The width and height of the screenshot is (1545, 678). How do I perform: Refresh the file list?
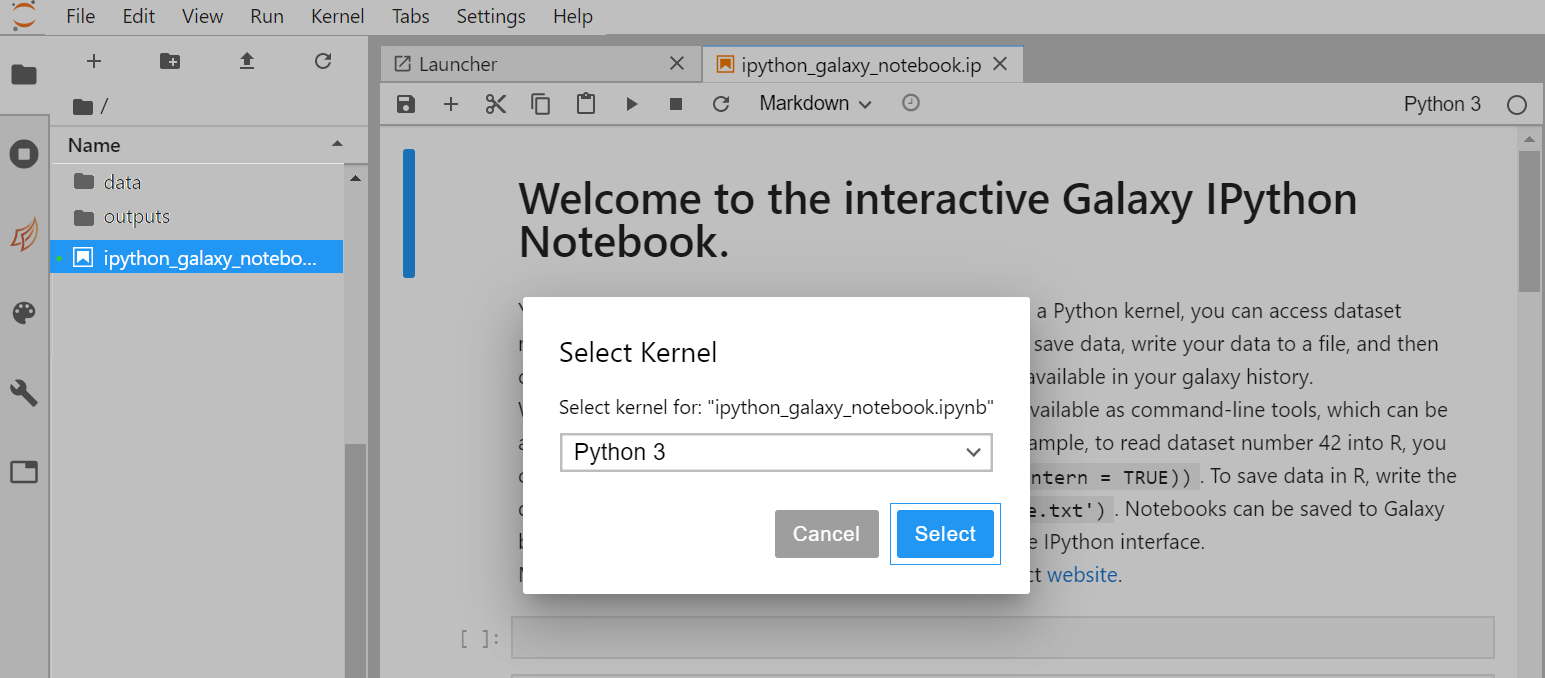click(x=323, y=61)
